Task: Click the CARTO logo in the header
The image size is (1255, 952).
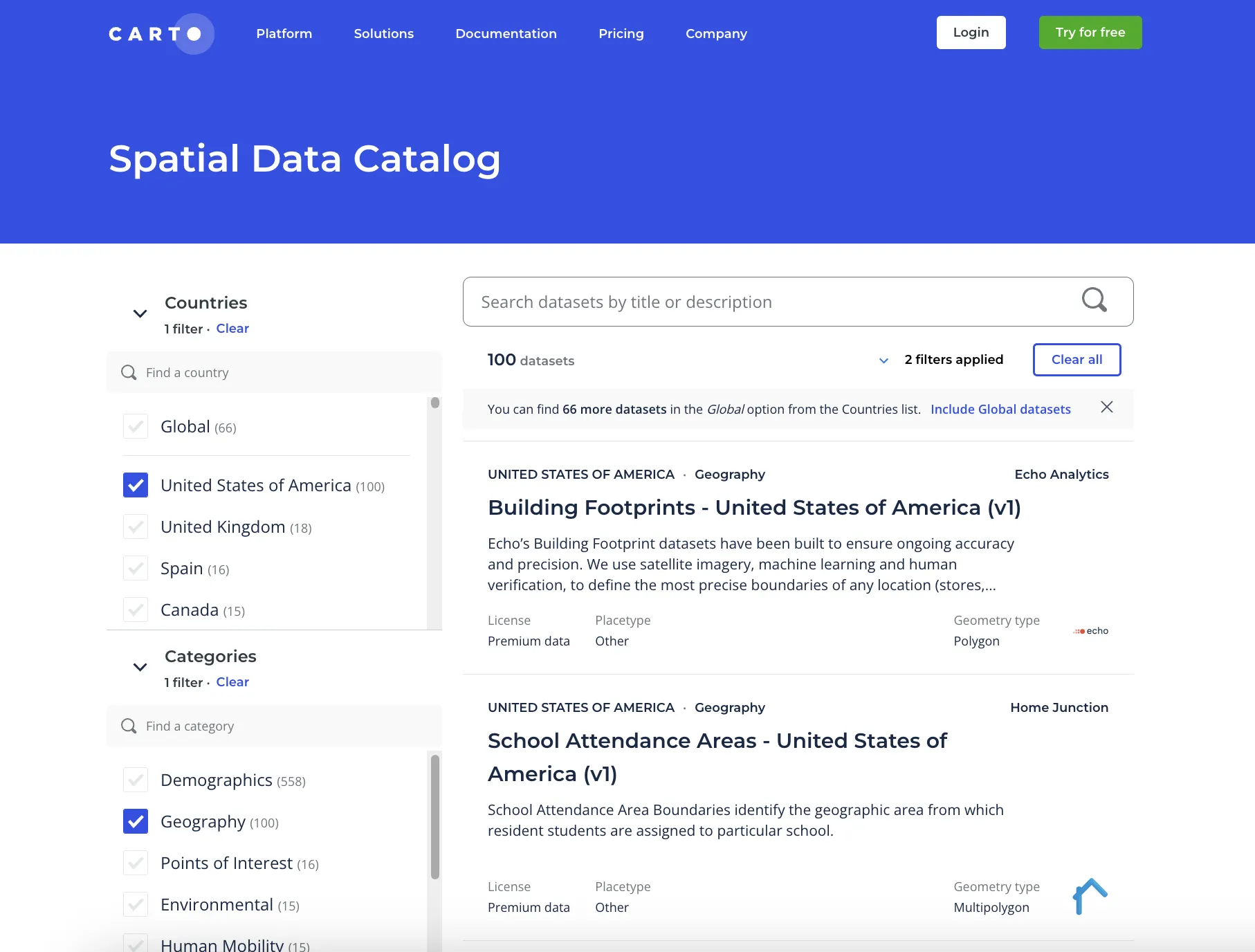Action: [160, 33]
